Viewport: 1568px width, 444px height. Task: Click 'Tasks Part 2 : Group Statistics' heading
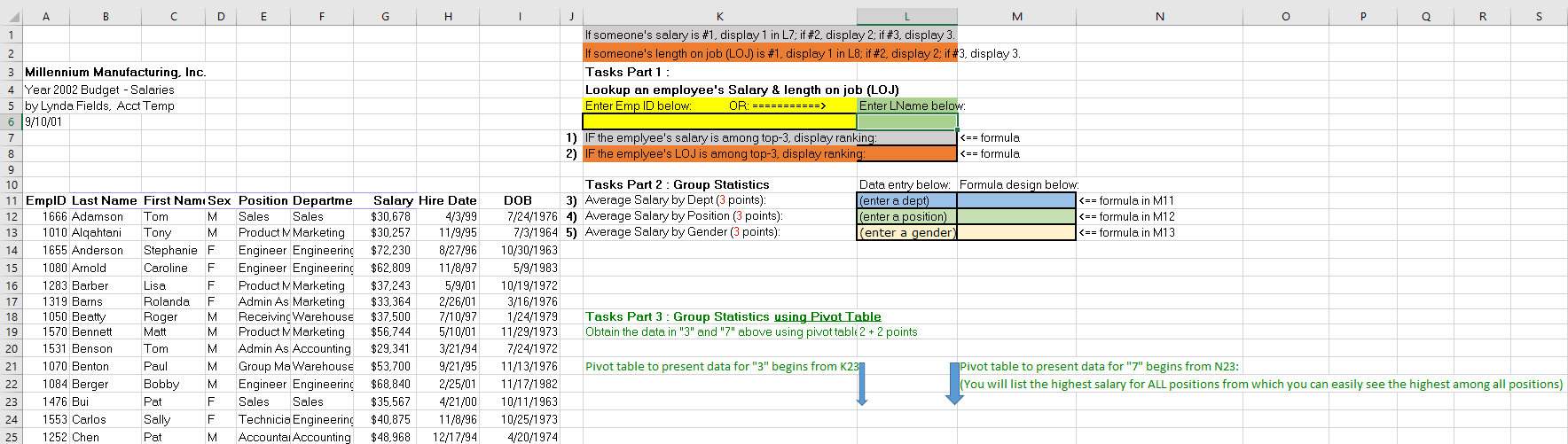[677, 184]
